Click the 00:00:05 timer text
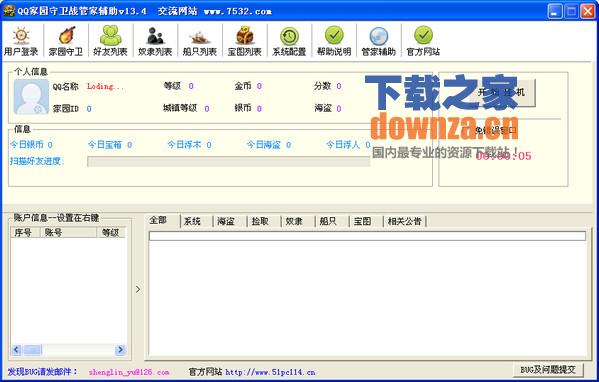Image resolution: width=599 pixels, height=382 pixels. [x=503, y=156]
